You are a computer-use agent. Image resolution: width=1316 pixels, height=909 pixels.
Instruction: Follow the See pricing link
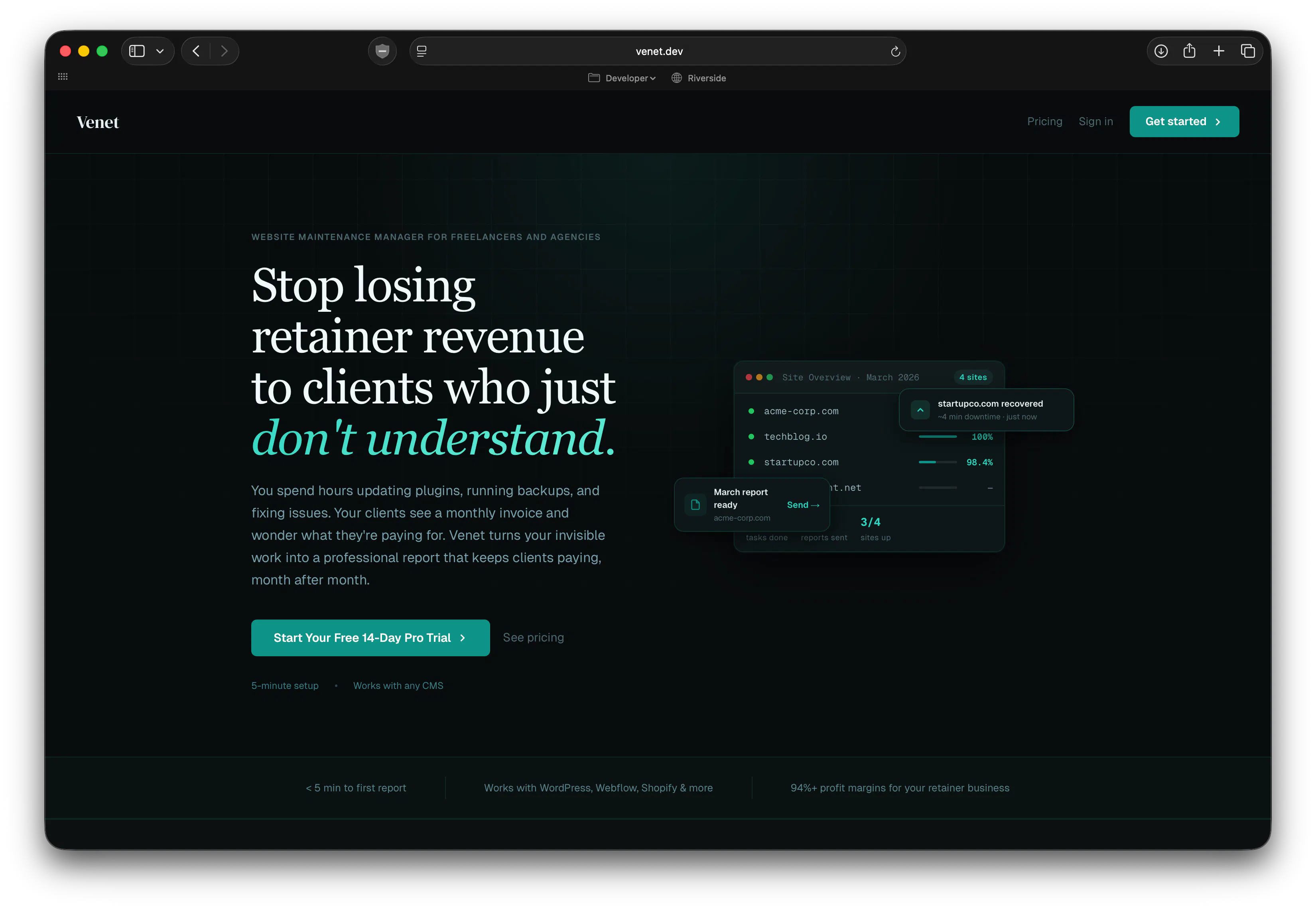(533, 637)
